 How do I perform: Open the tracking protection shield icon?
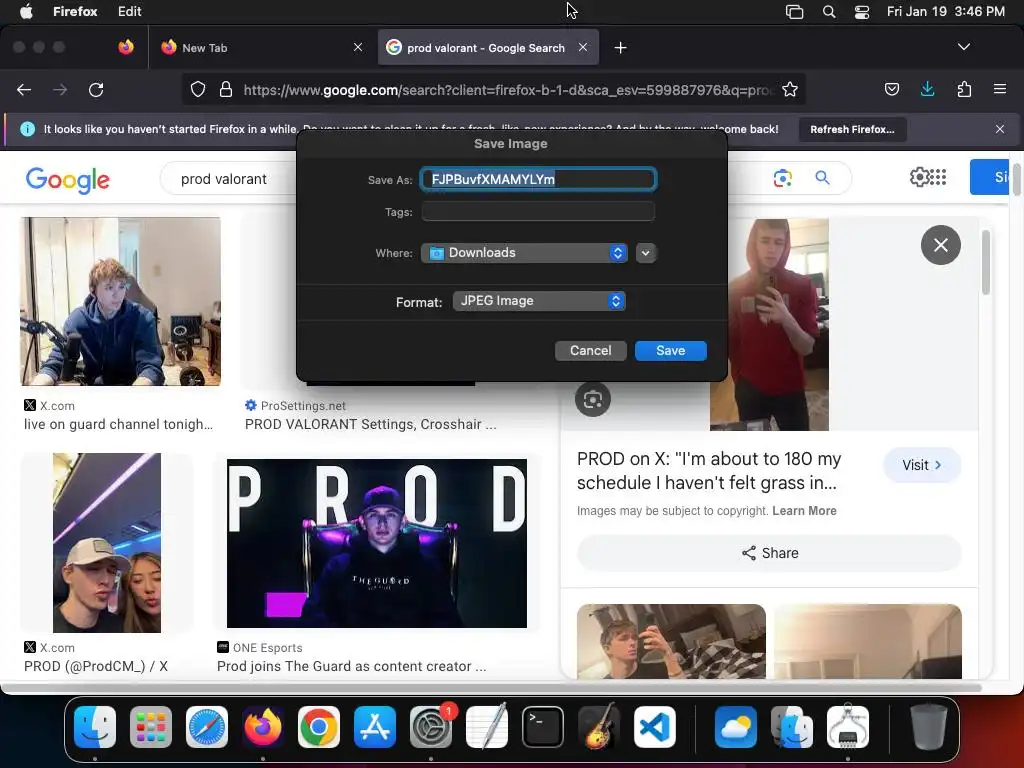click(198, 89)
